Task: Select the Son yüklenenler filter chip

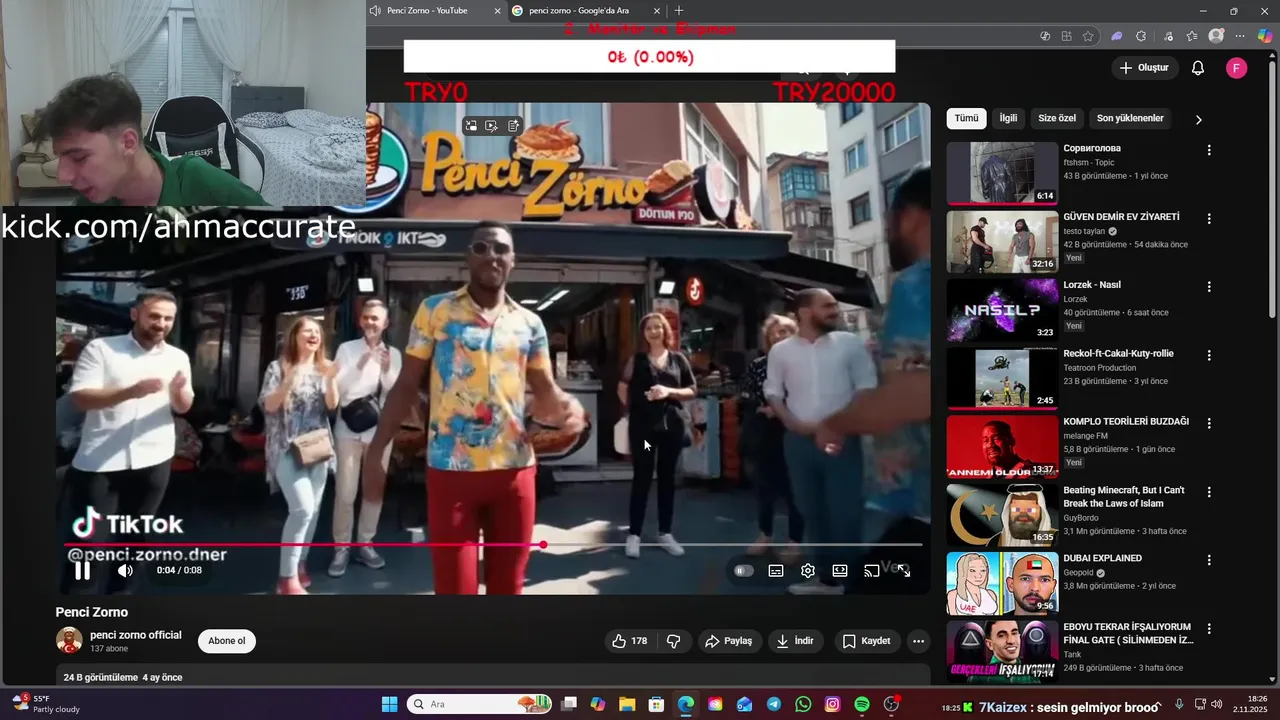Action: point(1130,118)
